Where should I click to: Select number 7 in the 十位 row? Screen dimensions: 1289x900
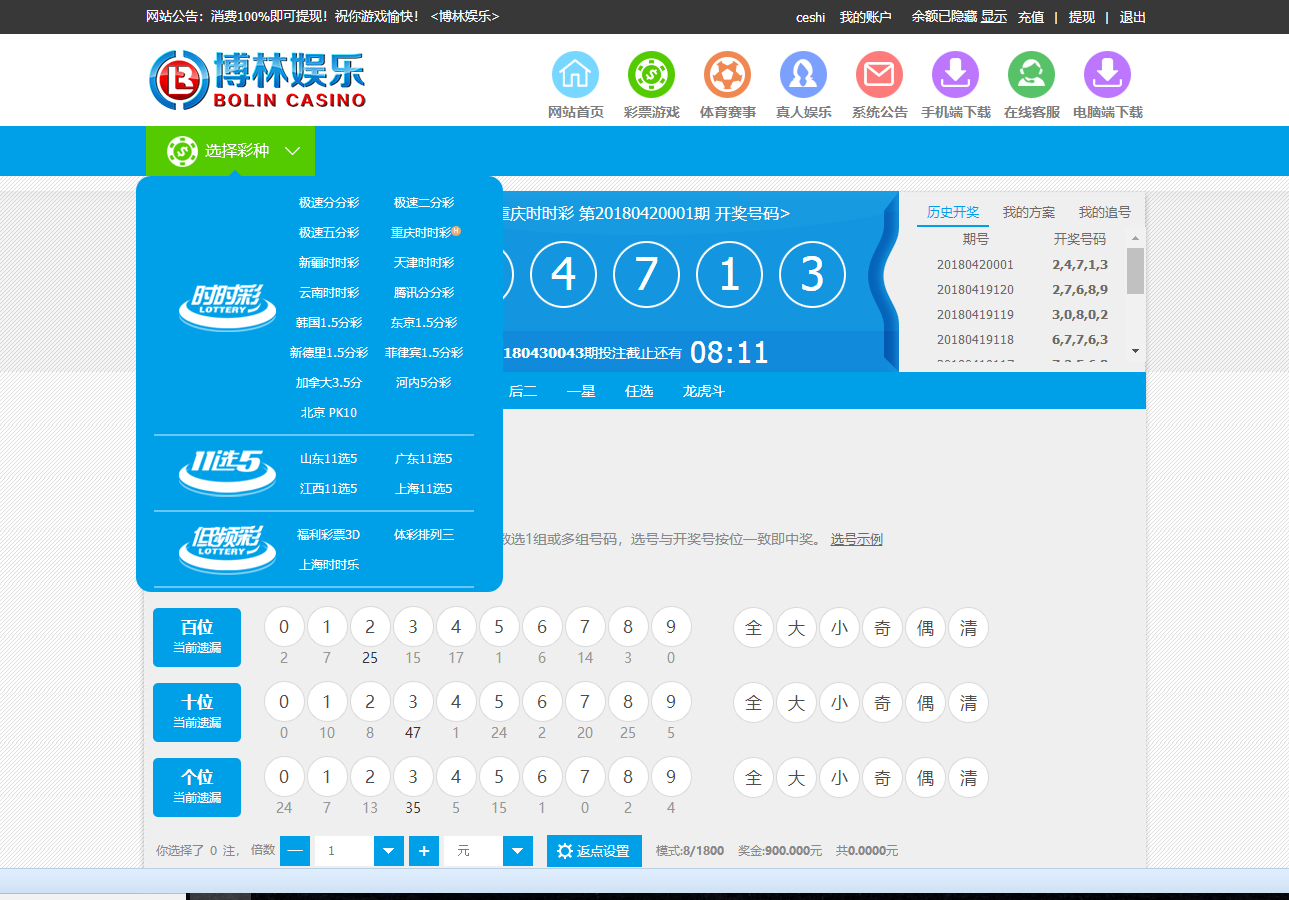coord(585,703)
